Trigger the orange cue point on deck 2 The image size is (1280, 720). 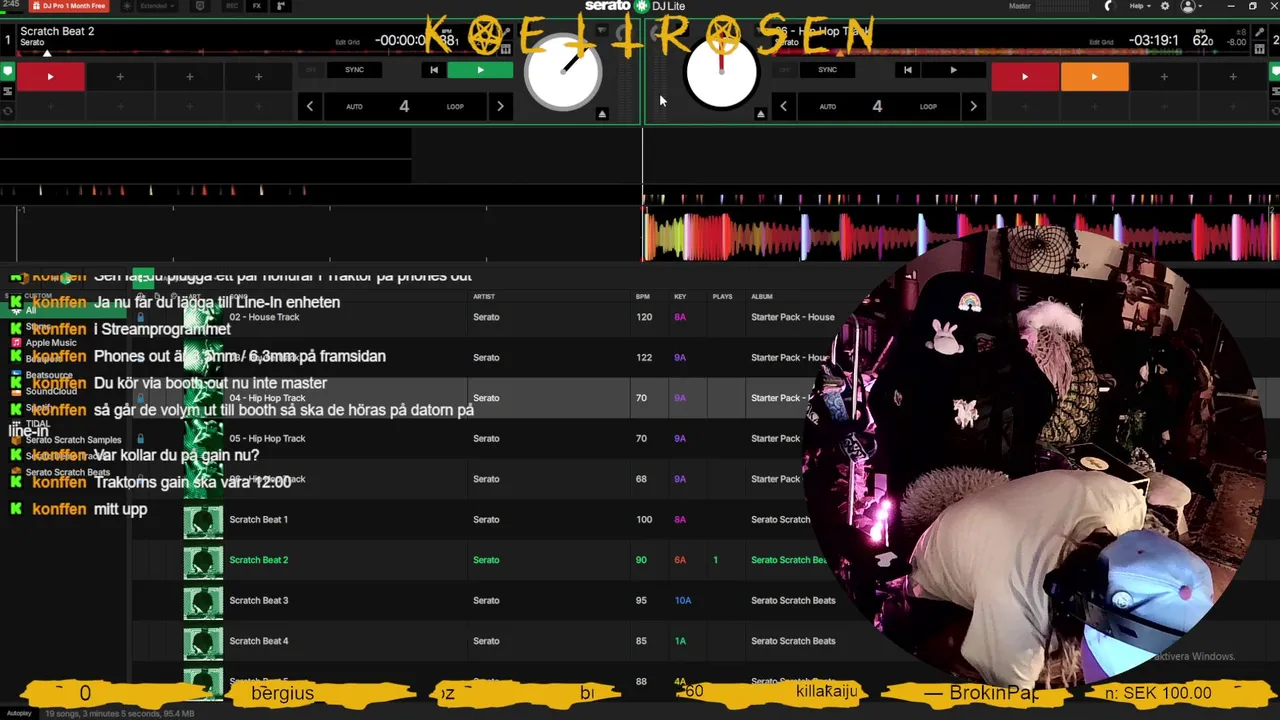click(1094, 76)
